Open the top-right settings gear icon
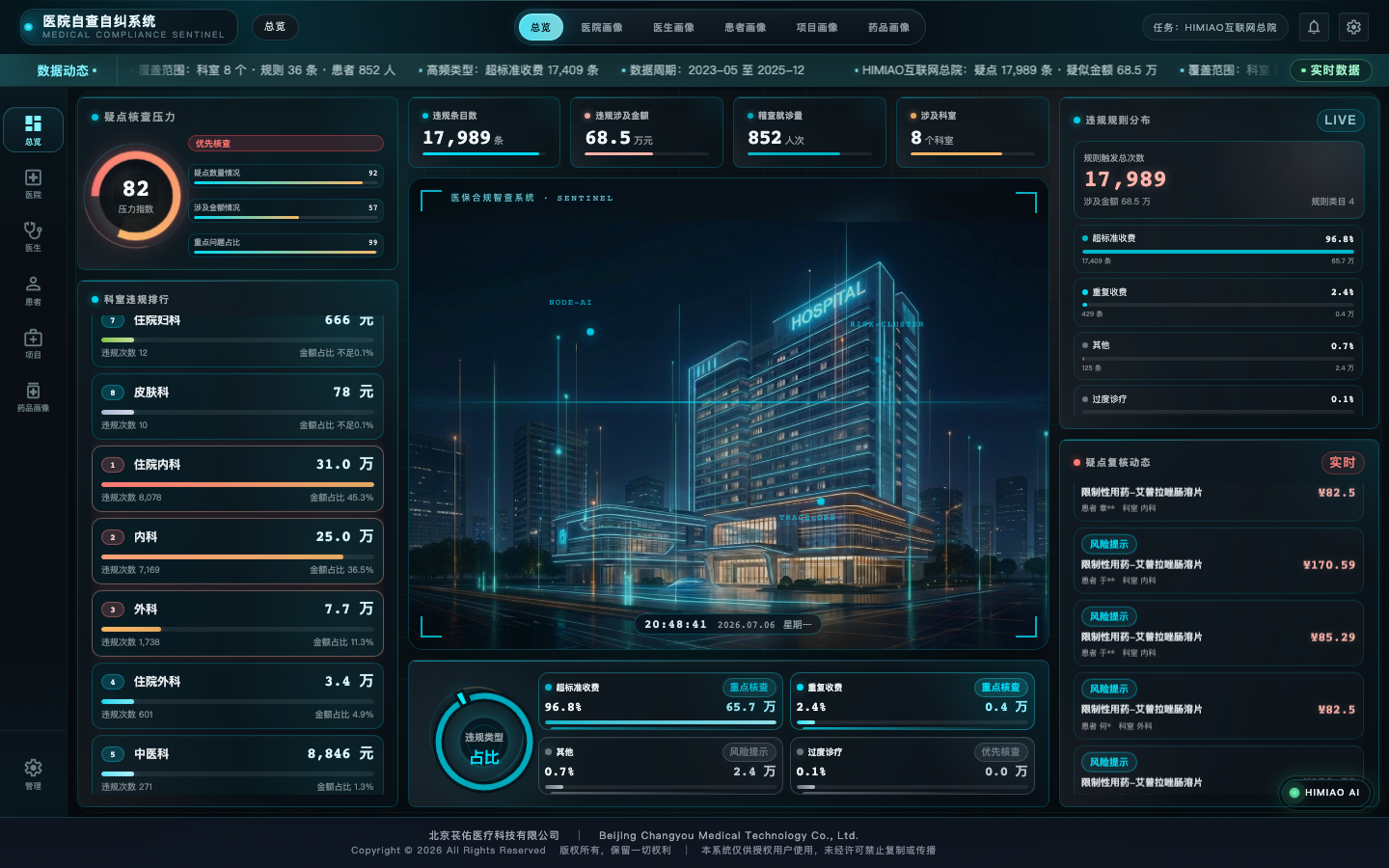This screenshot has width=1389, height=868. point(1353,27)
